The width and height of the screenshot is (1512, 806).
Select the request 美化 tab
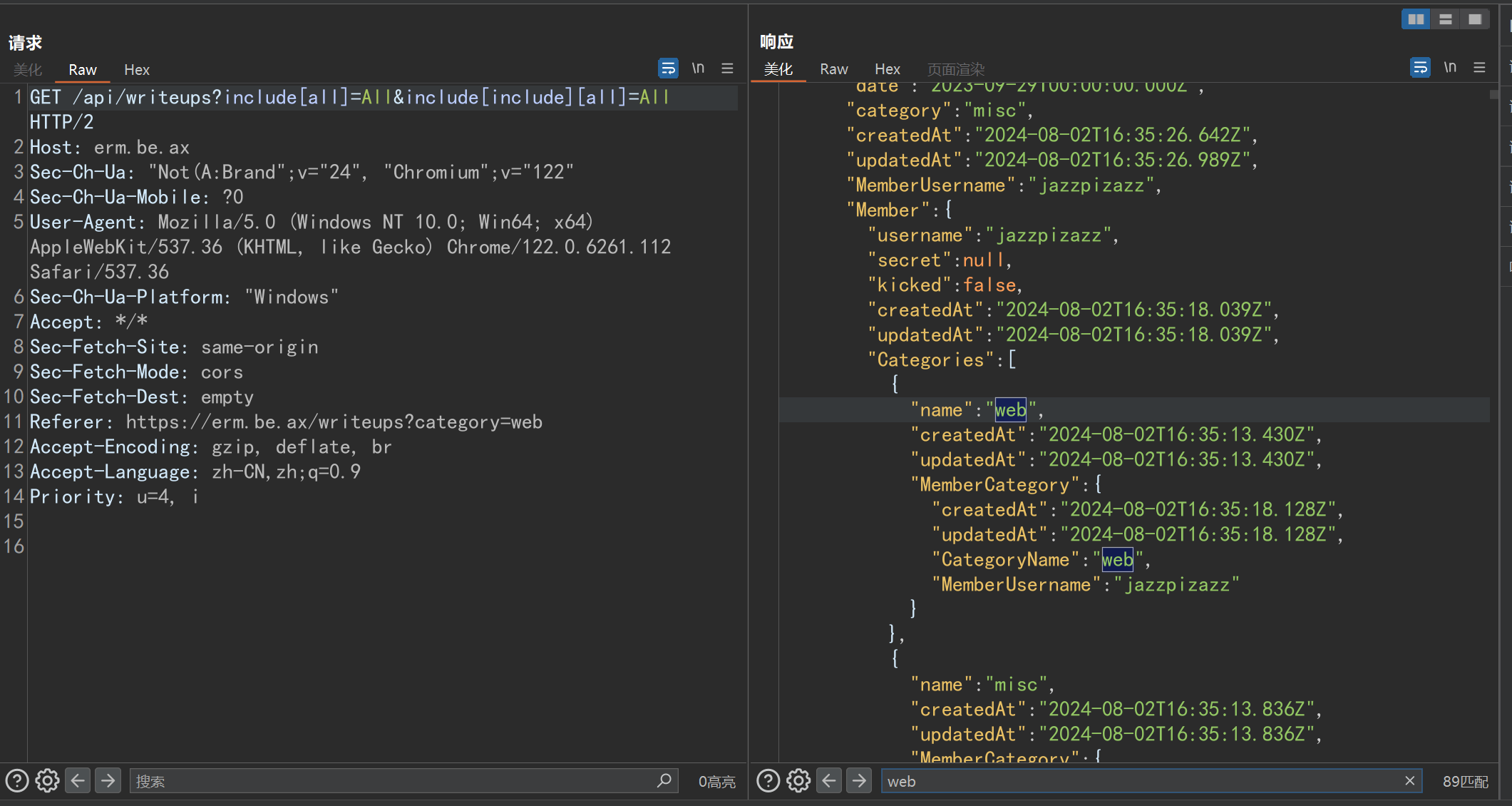28,70
